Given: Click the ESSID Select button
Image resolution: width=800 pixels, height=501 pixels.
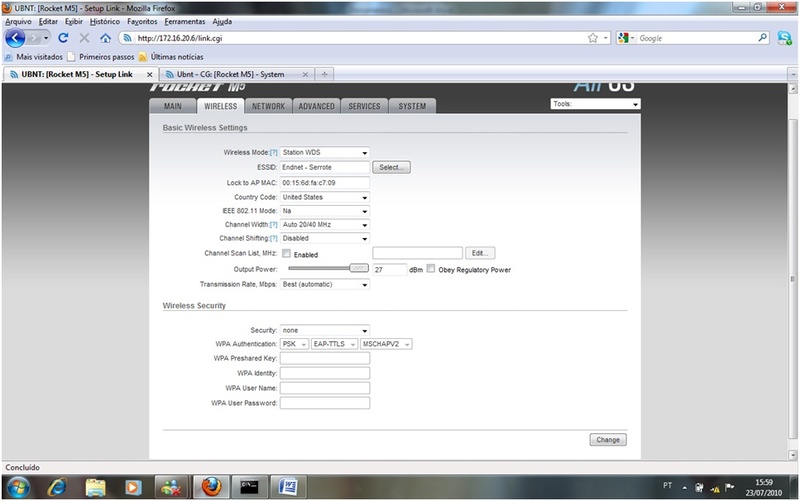Looking at the screenshot, I should click(x=391, y=167).
